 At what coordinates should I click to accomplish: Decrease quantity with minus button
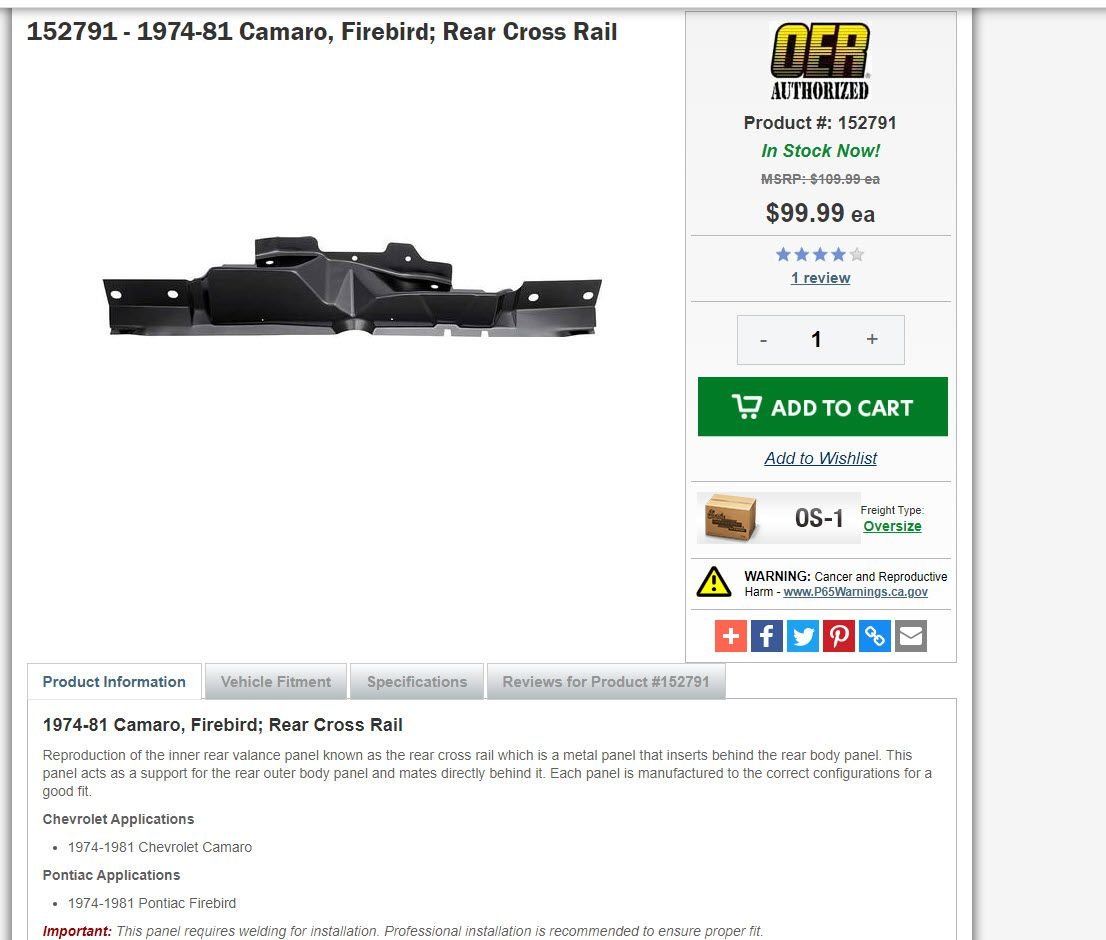click(x=763, y=340)
